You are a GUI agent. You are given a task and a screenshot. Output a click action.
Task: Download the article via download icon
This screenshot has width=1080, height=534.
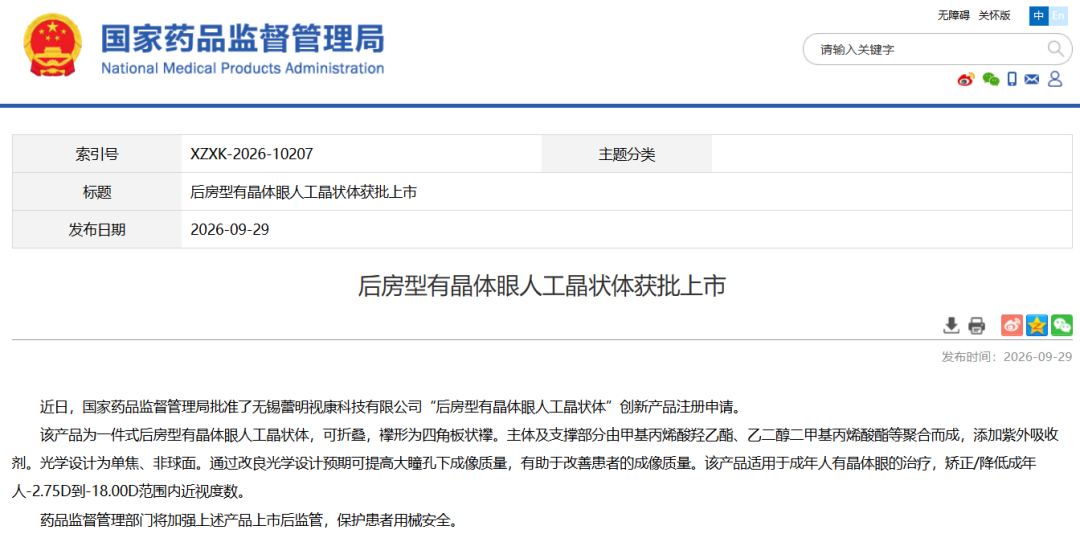pos(951,325)
